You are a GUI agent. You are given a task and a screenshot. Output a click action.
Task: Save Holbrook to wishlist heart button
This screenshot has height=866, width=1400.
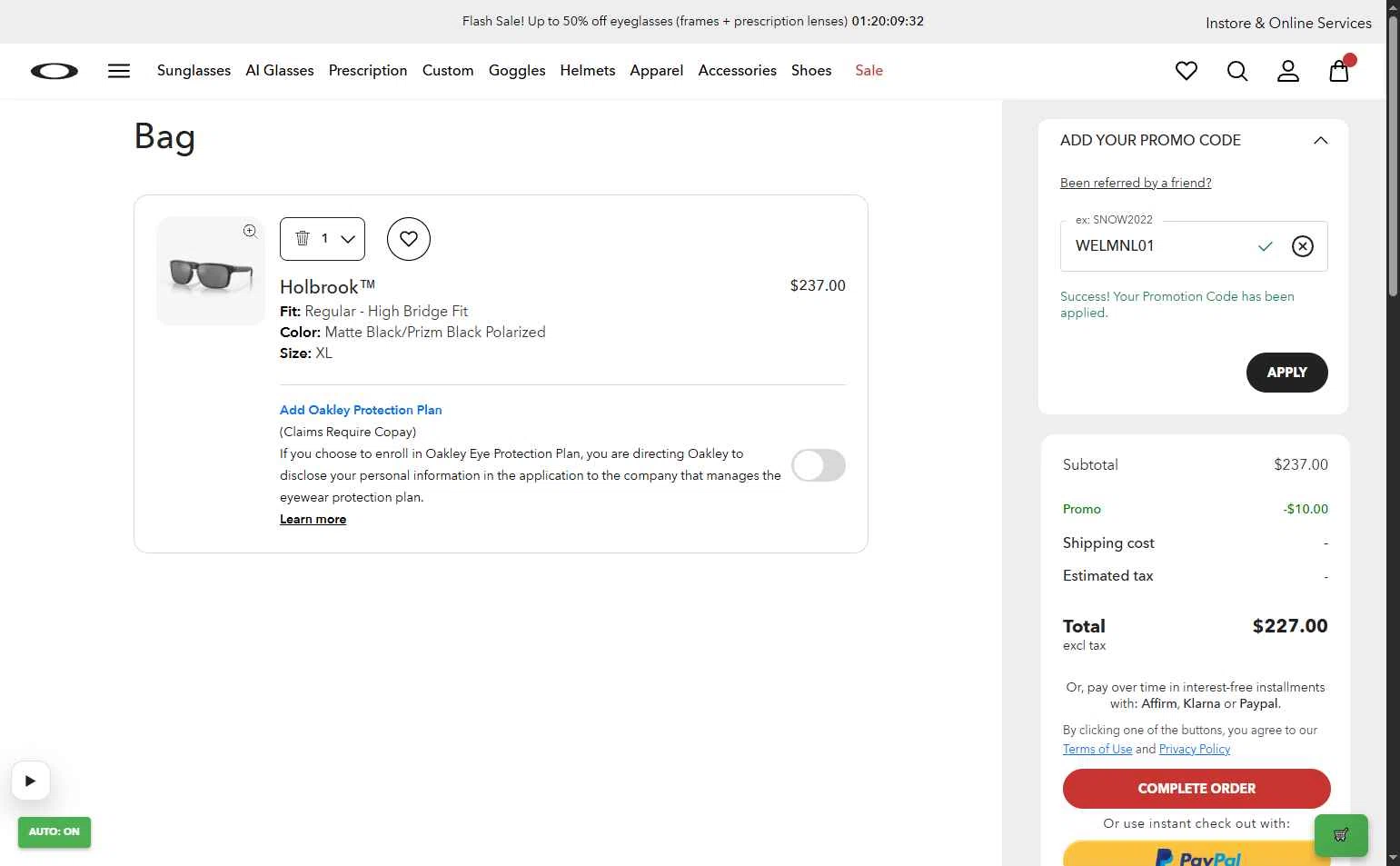tap(409, 239)
